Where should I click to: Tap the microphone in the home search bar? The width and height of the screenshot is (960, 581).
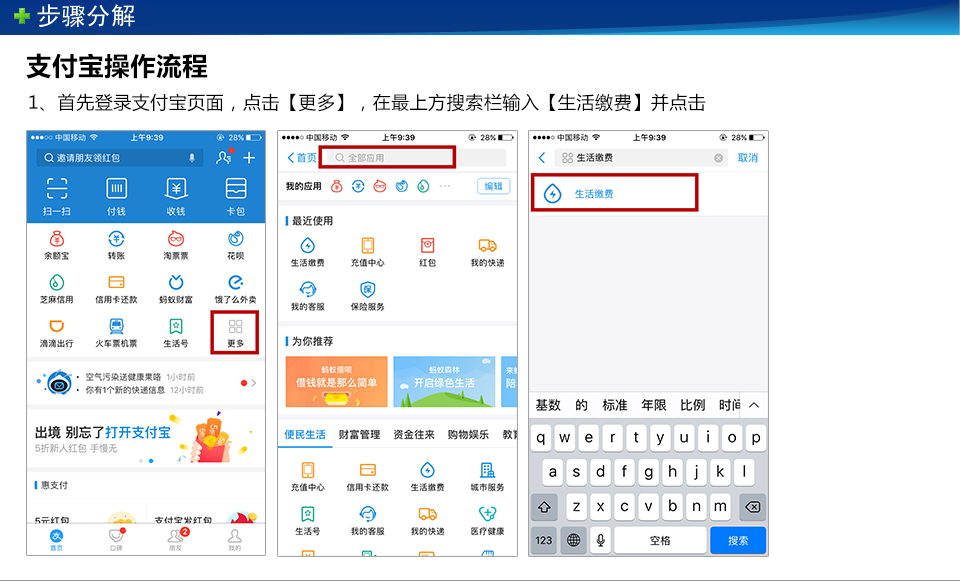click(192, 158)
